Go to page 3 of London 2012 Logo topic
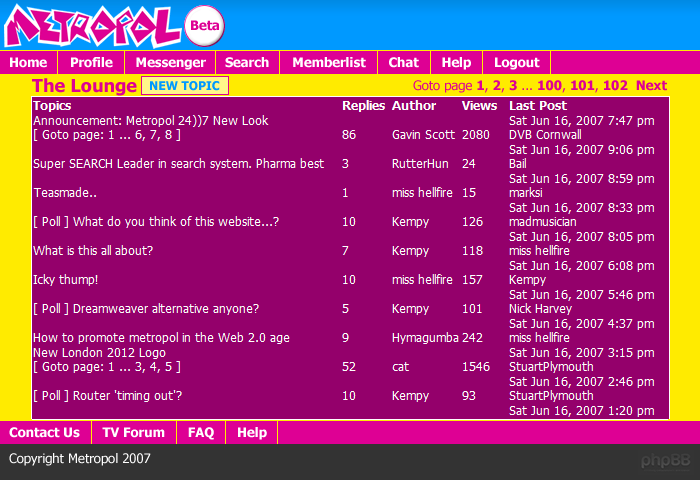 [x=139, y=367]
